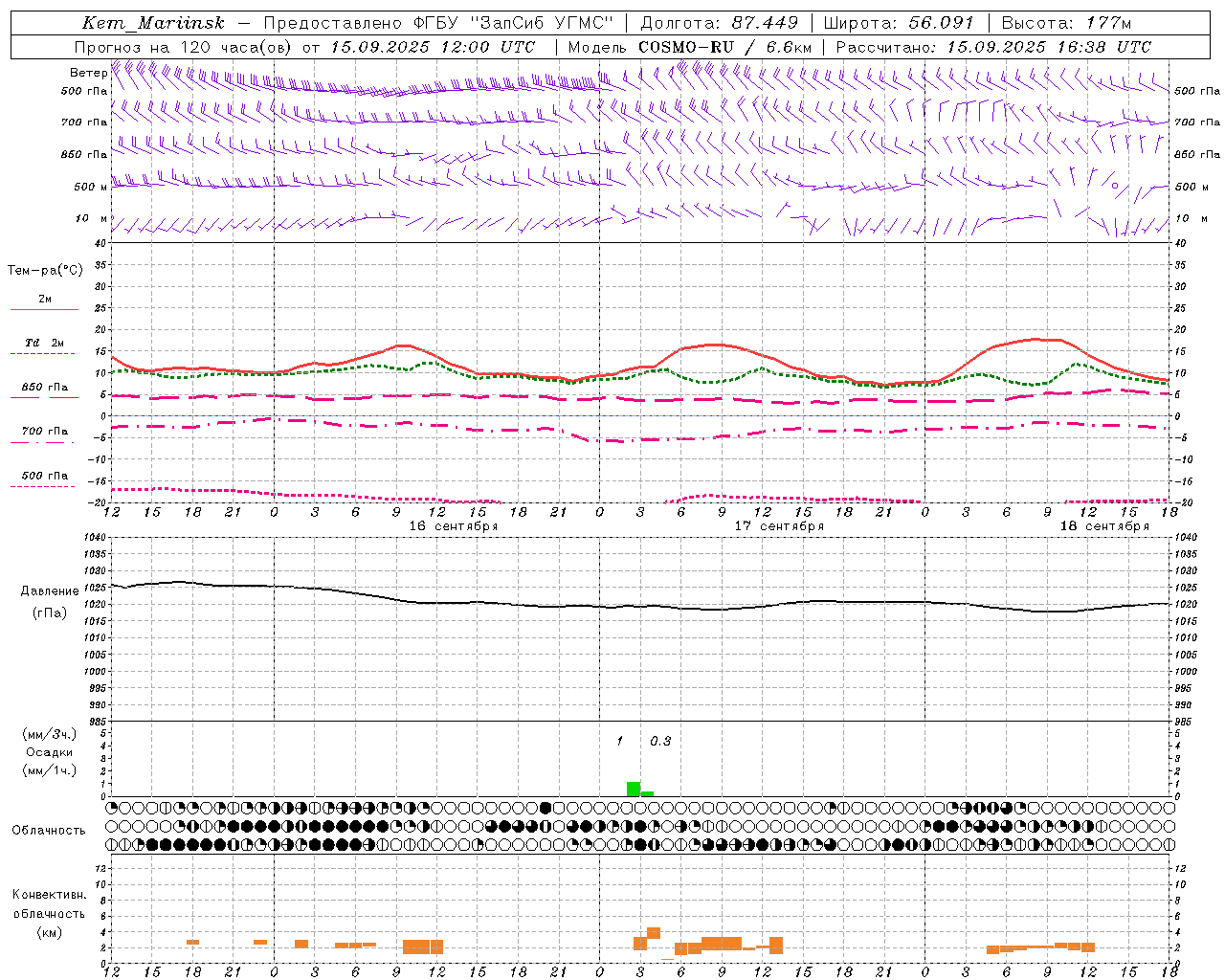Click the 850 гПа legend in temperature panel
Viewport: 1225px width, 980px height.
pos(45,388)
